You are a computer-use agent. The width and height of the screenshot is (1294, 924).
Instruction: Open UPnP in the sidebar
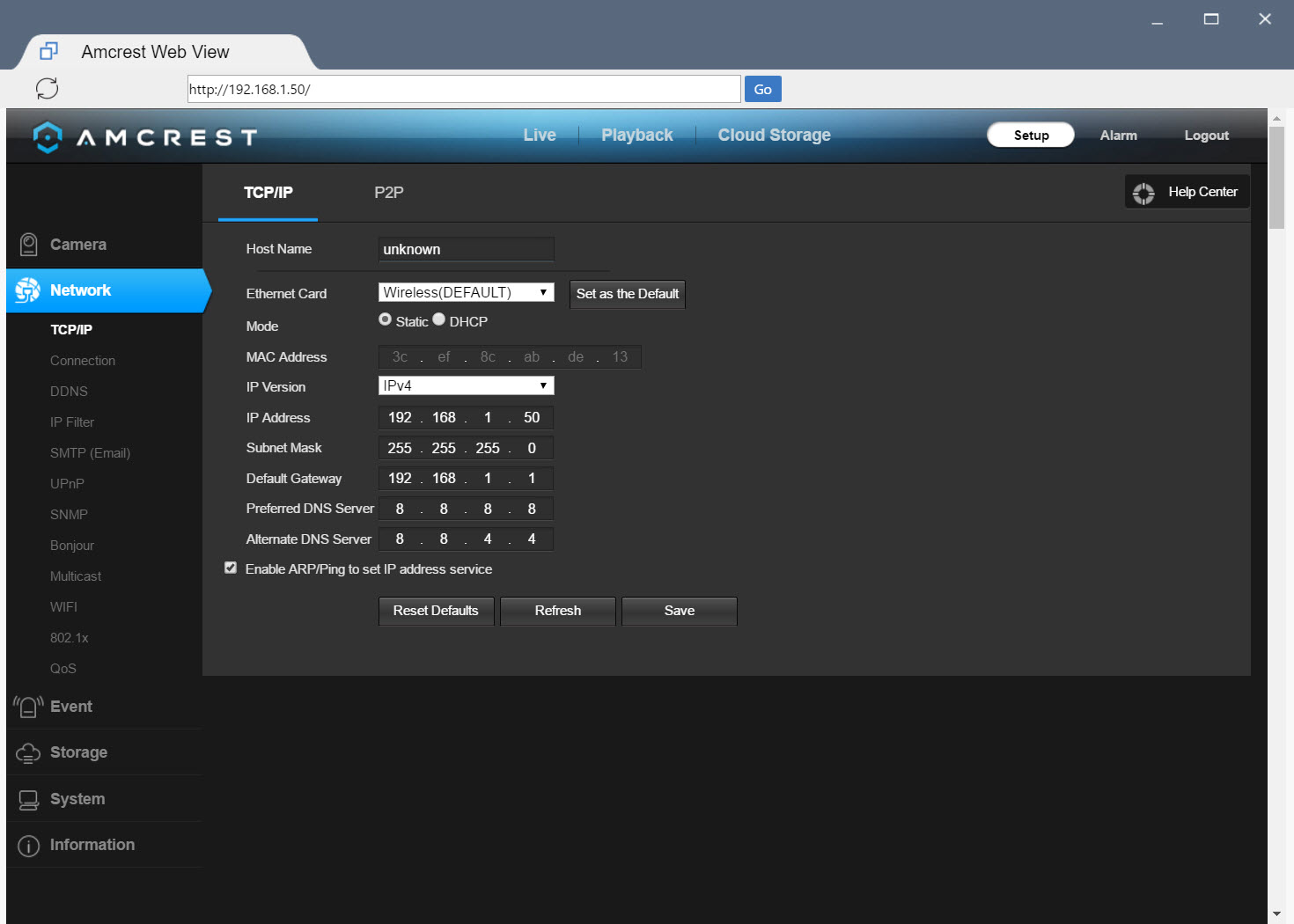(67, 484)
